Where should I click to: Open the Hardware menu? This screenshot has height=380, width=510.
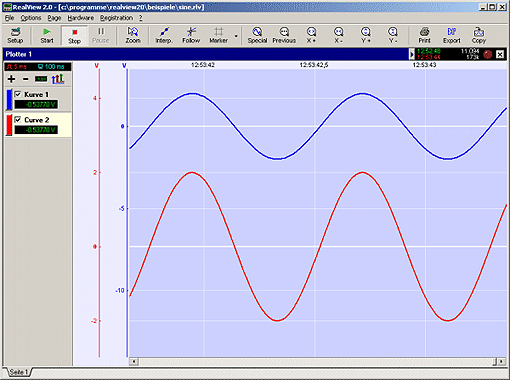pos(80,18)
